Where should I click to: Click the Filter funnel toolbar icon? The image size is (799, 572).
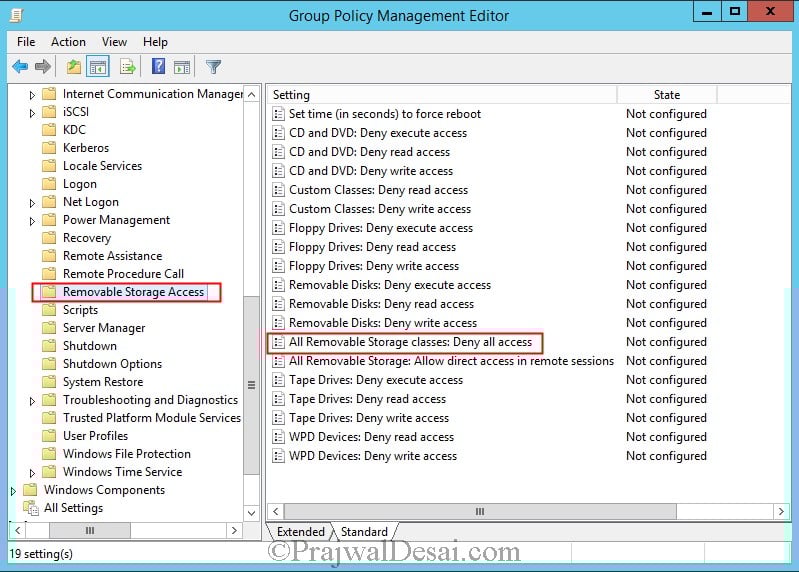[214, 67]
